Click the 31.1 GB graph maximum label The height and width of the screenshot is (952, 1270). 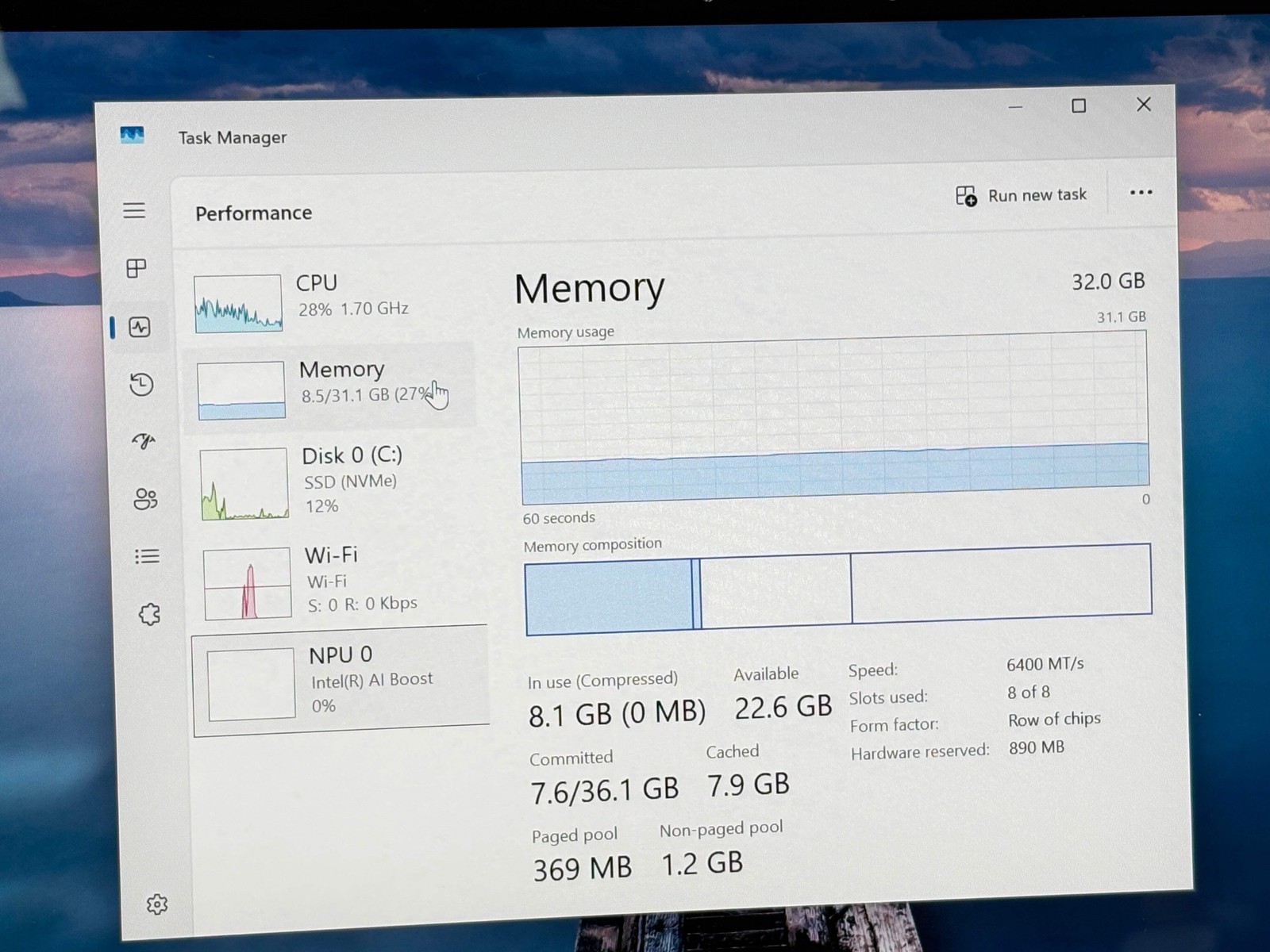1121,317
